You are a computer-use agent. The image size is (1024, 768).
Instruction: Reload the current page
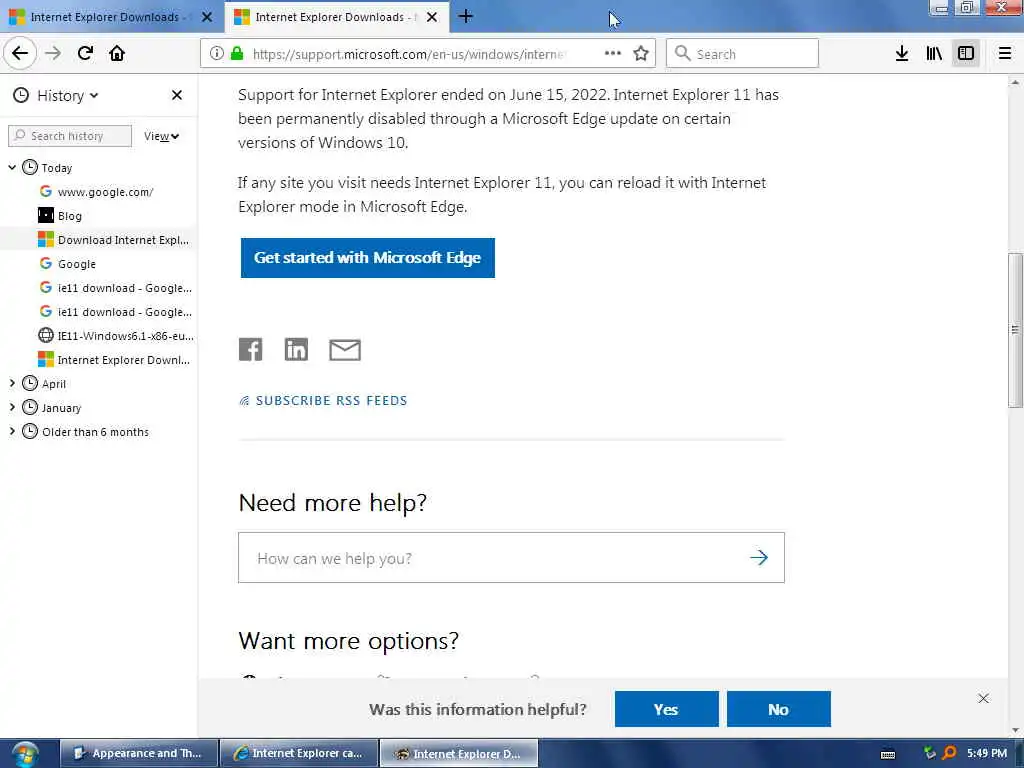click(85, 54)
